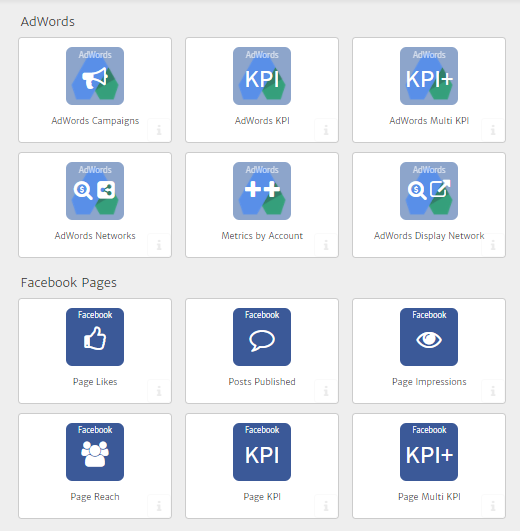Show info for Page Multi KPI widget

point(493,506)
